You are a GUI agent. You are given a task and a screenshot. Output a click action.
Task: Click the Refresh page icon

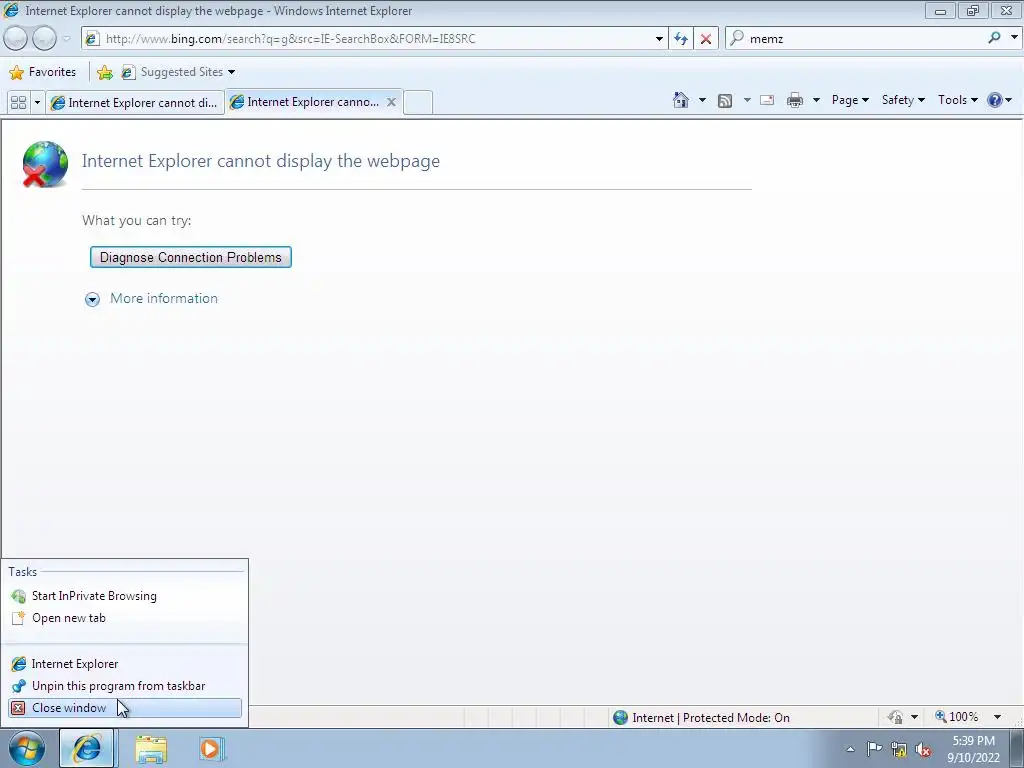pyautogui.click(x=681, y=39)
